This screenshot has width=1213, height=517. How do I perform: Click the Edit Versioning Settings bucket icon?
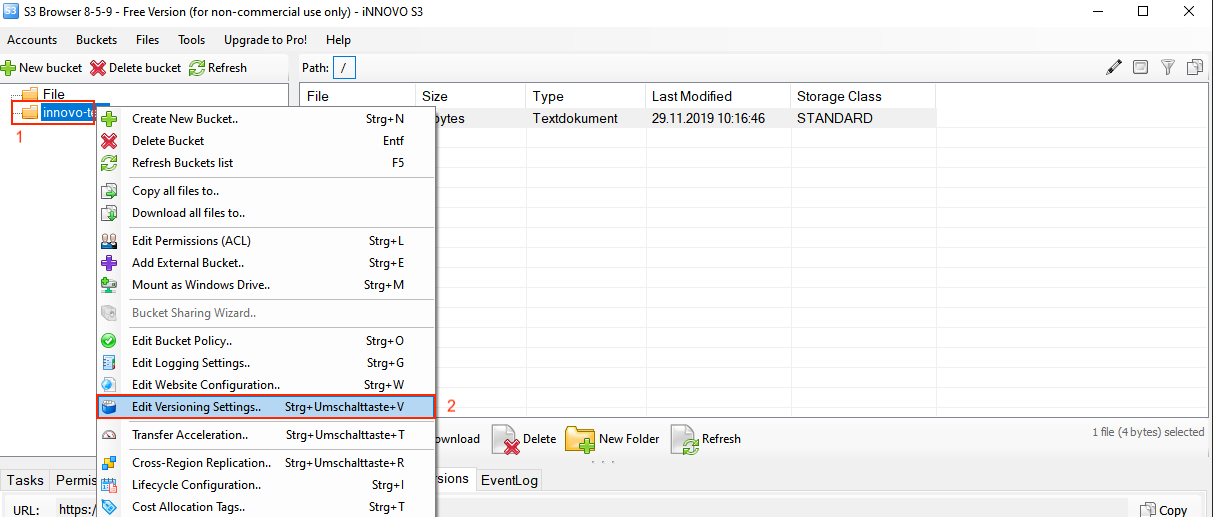click(110, 407)
